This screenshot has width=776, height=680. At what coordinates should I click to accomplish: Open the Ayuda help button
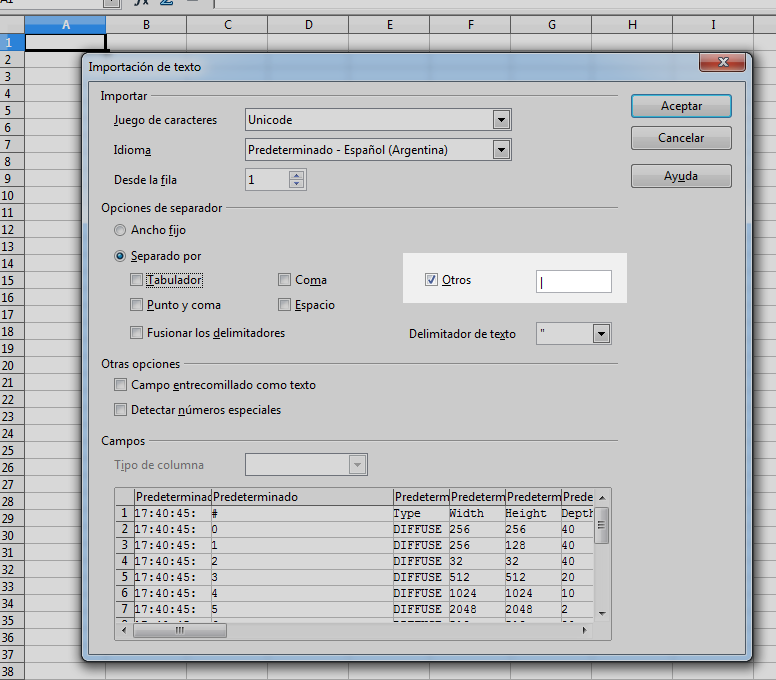coord(681,176)
